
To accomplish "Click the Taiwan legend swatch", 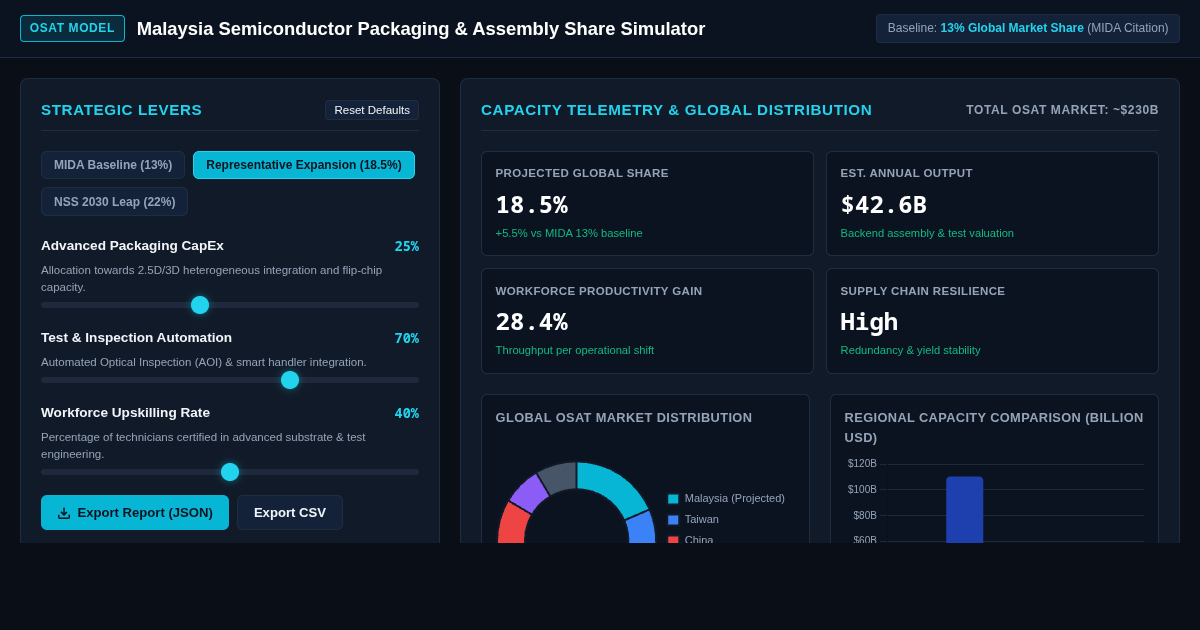I will coord(673,520).
